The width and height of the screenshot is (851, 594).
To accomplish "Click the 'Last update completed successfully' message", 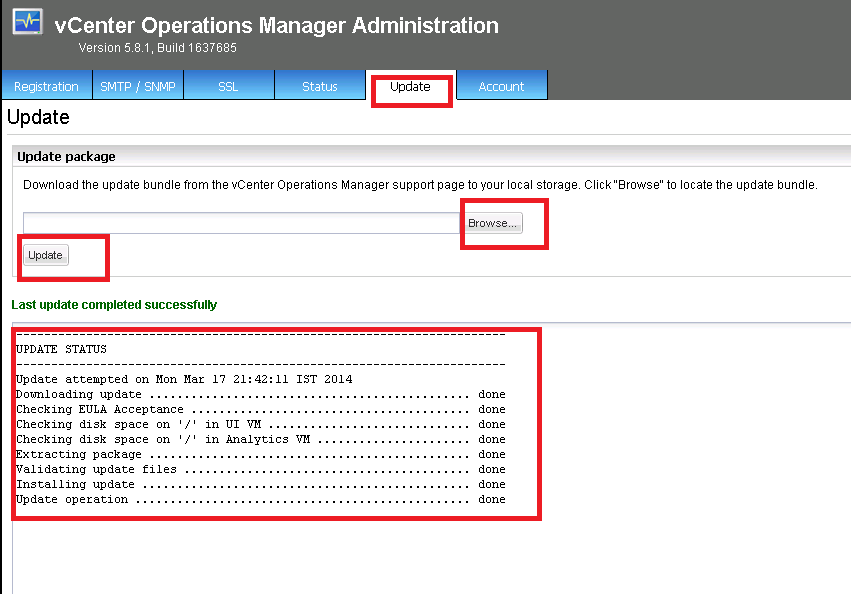I will click(114, 304).
